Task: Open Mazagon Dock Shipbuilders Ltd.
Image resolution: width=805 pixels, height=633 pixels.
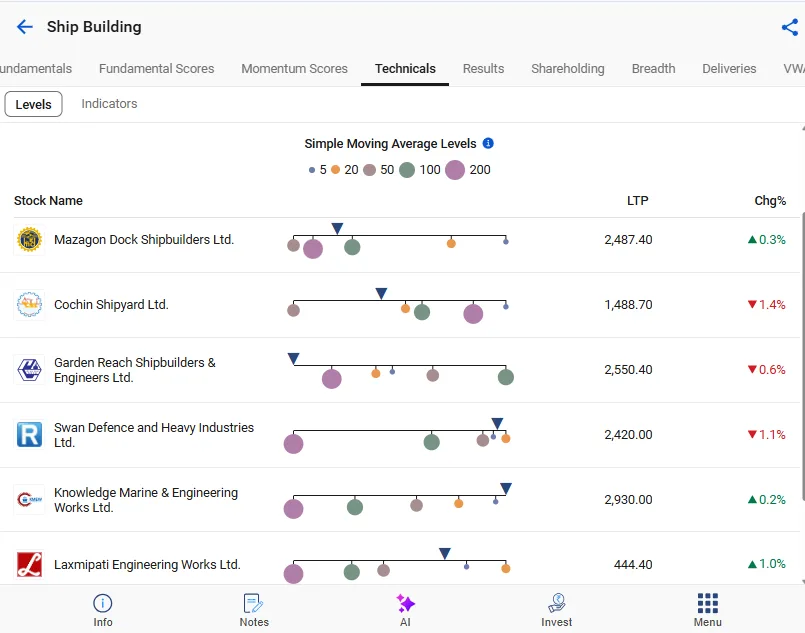Action: coord(144,240)
